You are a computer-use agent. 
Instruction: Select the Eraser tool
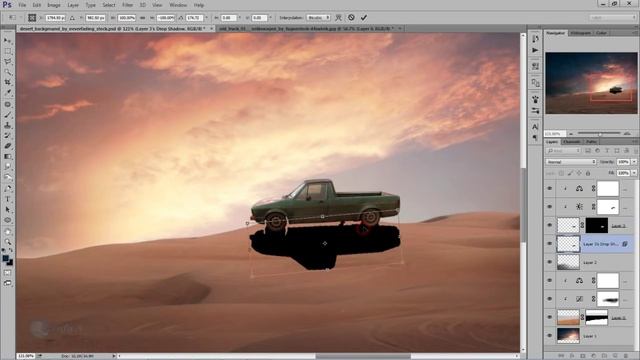(x=7, y=146)
